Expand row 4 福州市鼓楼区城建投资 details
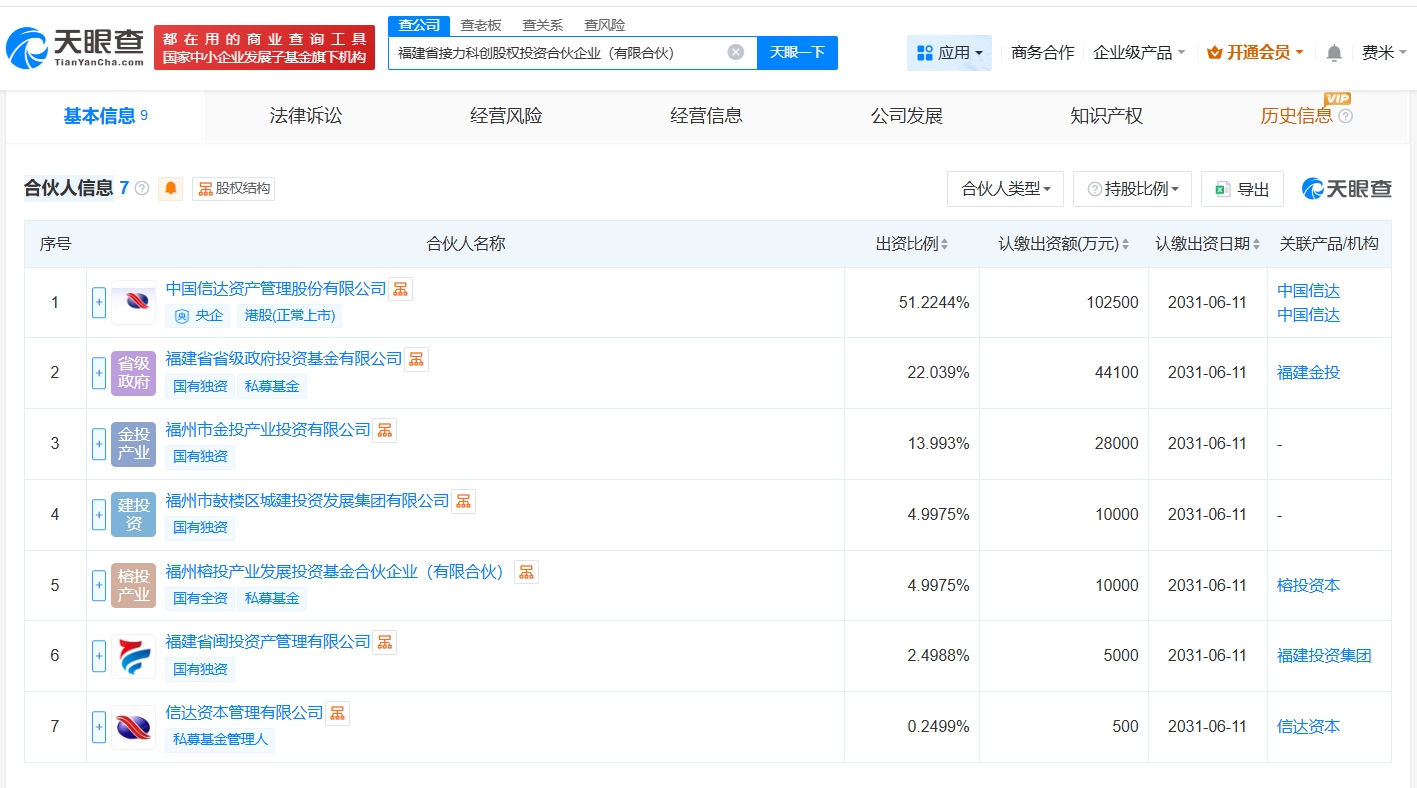Screen dimensions: 1417x788 pos(99,515)
